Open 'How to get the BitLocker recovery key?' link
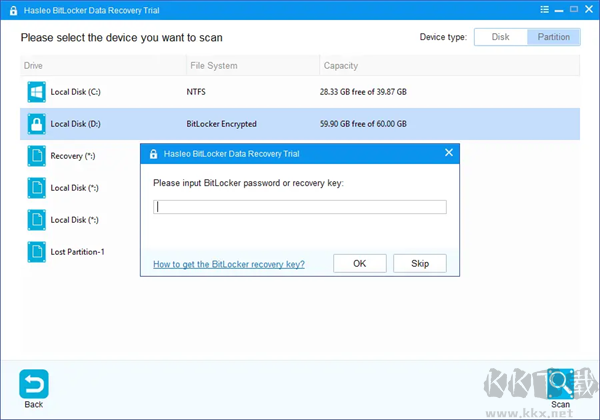The height and width of the screenshot is (420, 600). coord(229,264)
